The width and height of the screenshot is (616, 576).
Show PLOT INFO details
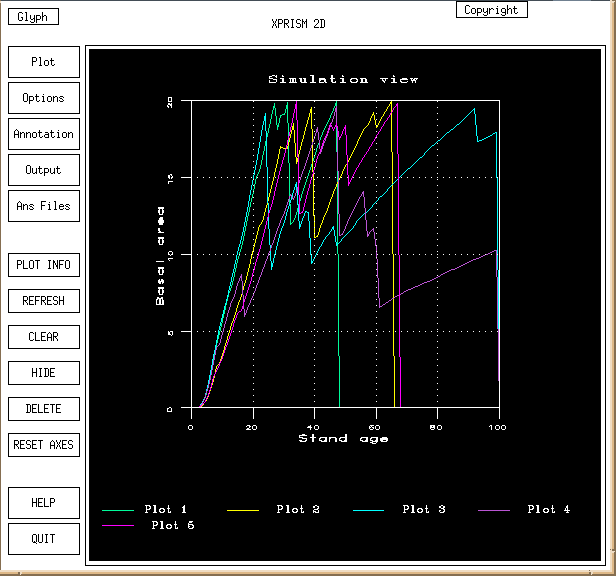click(44, 265)
